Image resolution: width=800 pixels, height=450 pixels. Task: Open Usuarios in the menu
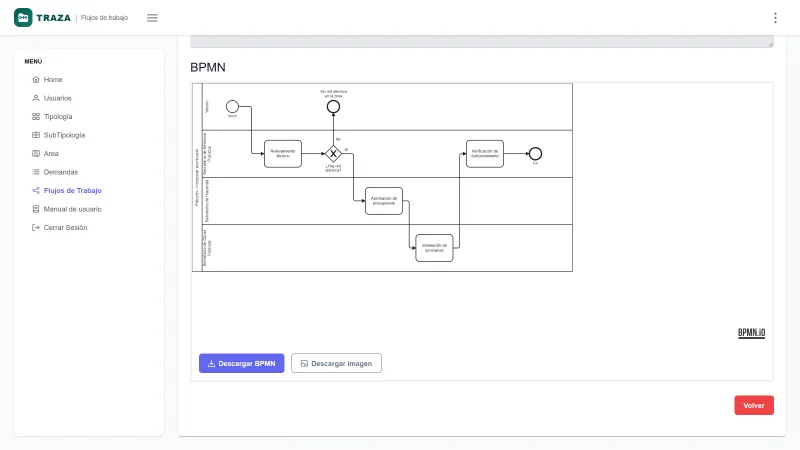(58, 98)
